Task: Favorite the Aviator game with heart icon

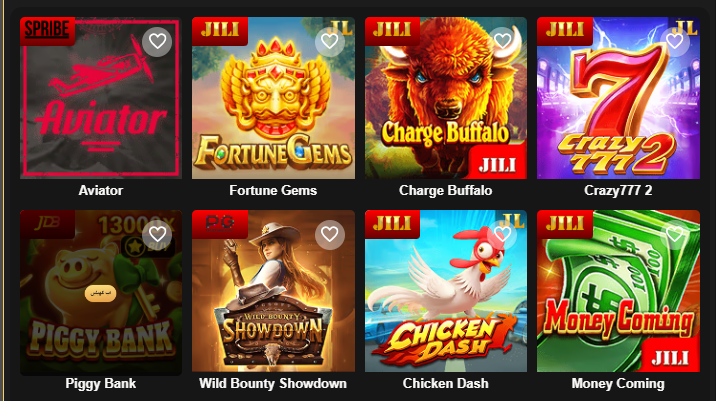Action: pyautogui.click(x=157, y=42)
